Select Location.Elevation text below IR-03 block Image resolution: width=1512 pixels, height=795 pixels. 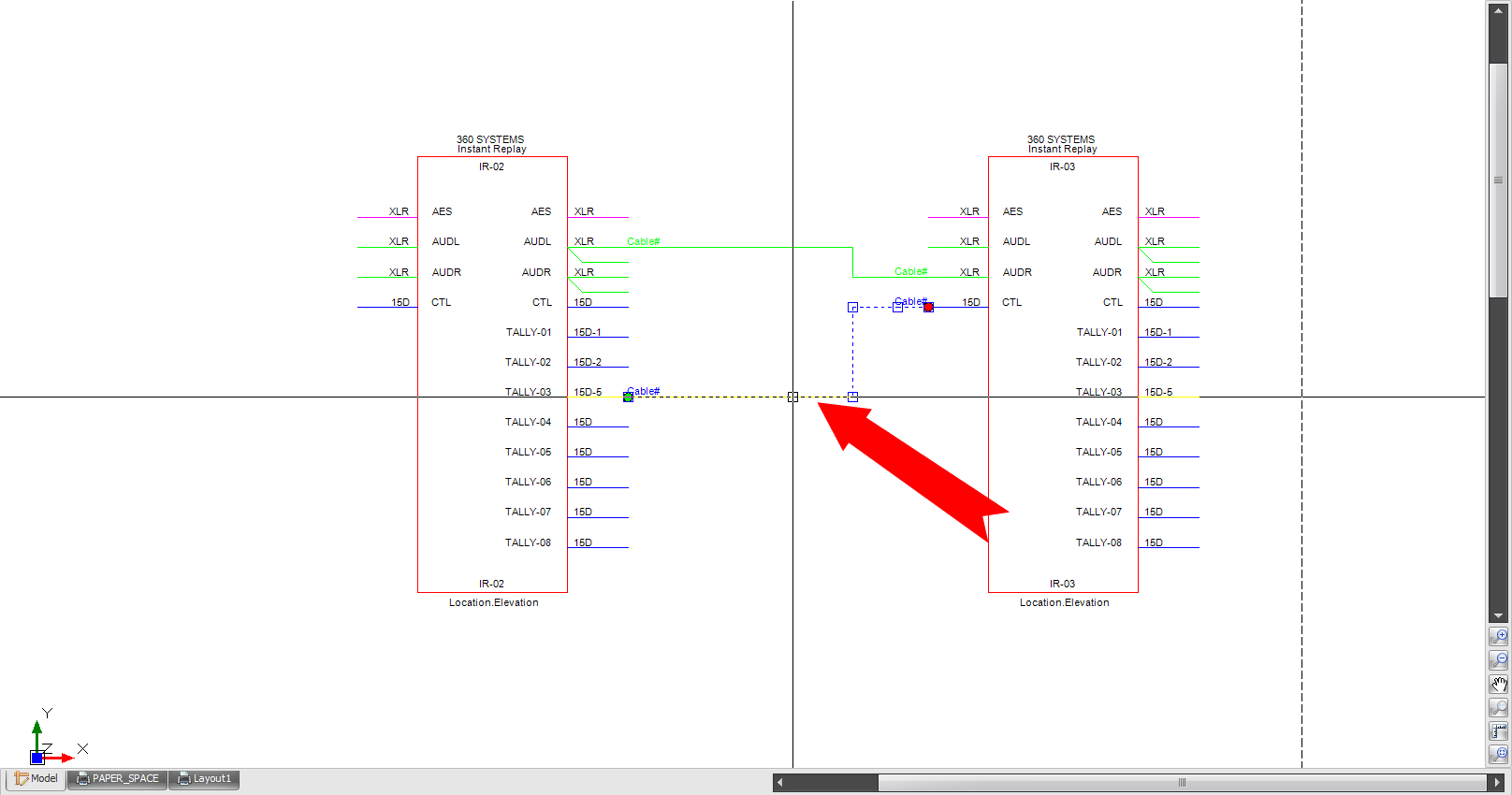pos(1064,602)
